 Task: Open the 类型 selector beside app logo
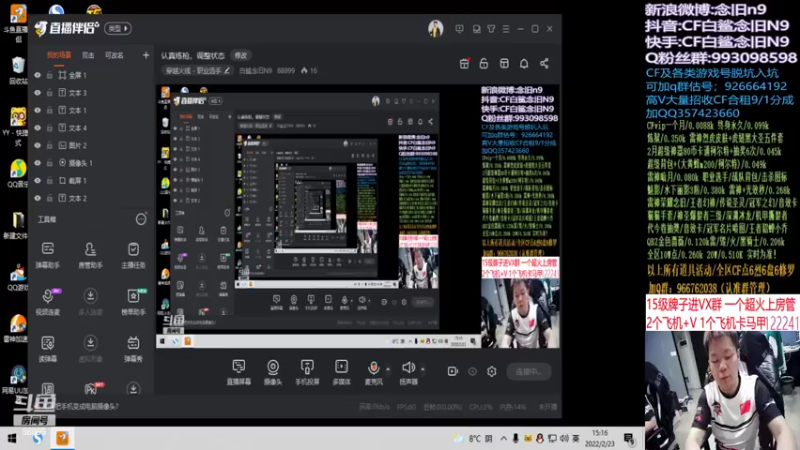[118, 29]
